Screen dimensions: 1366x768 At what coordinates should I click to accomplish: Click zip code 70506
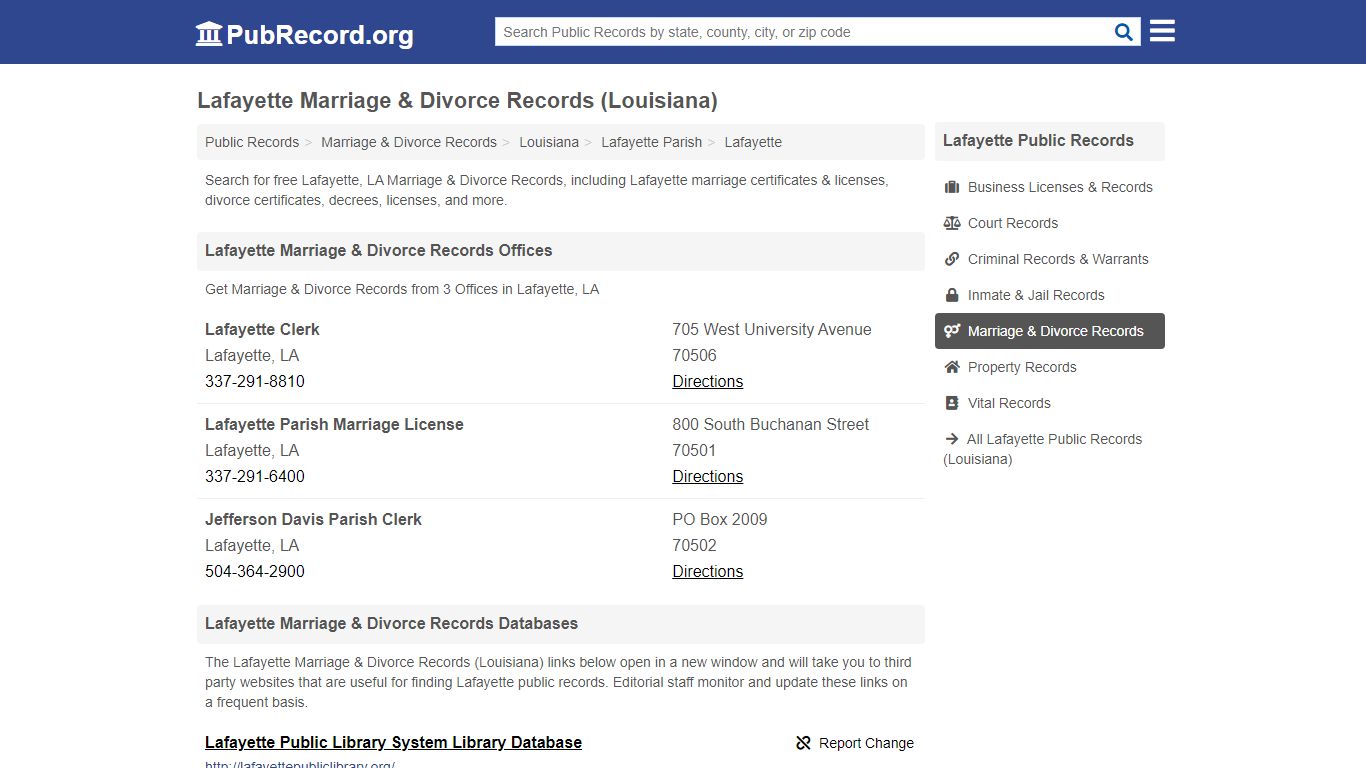click(694, 355)
